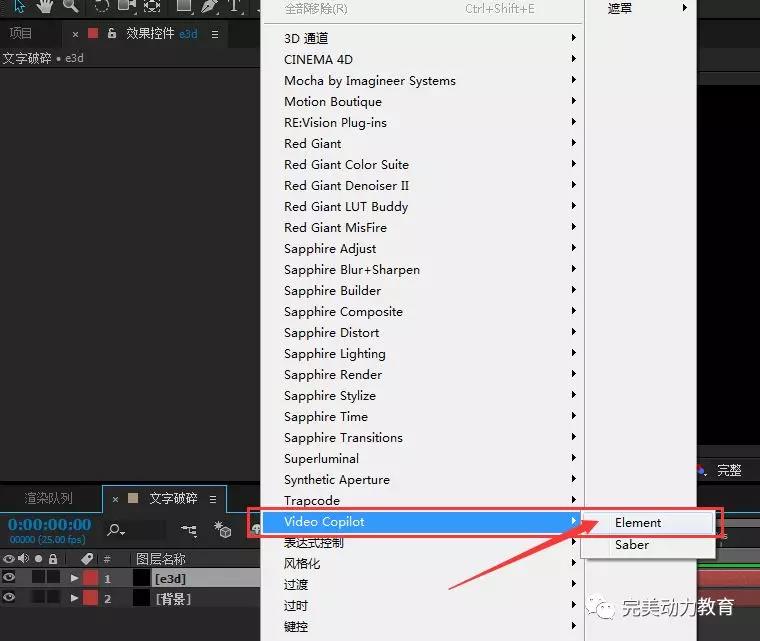Select the [e3d] layer name

click(x=171, y=579)
